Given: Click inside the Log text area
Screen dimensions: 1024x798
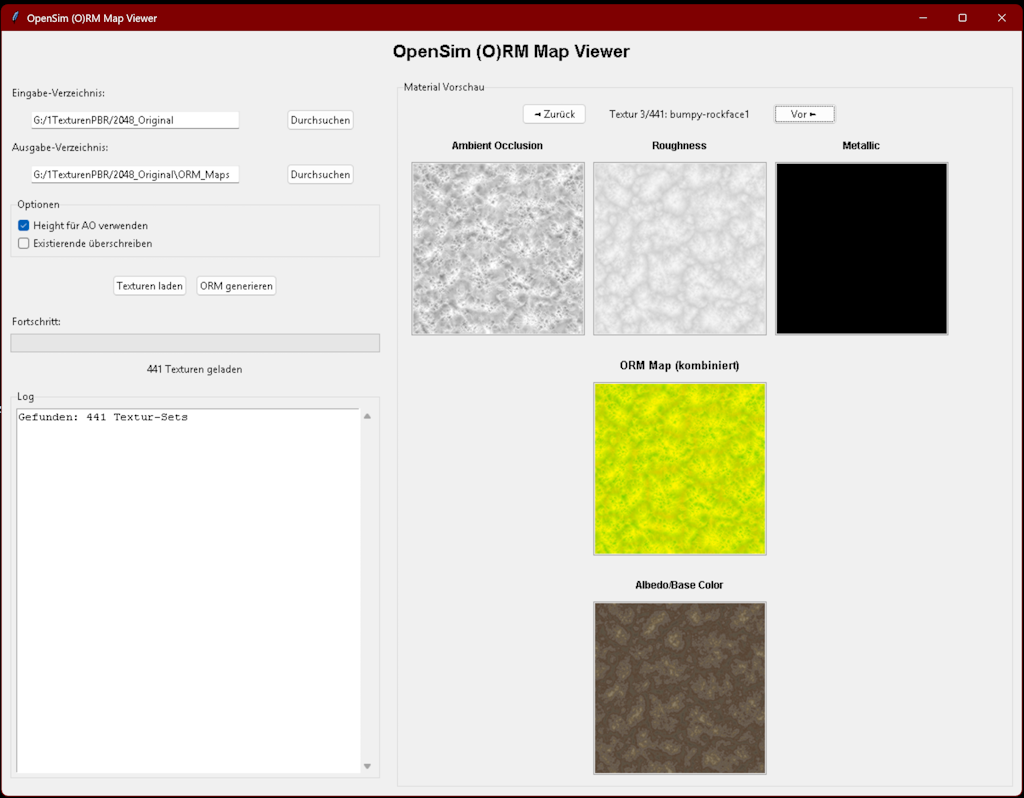Looking at the screenshot, I should (x=188, y=590).
